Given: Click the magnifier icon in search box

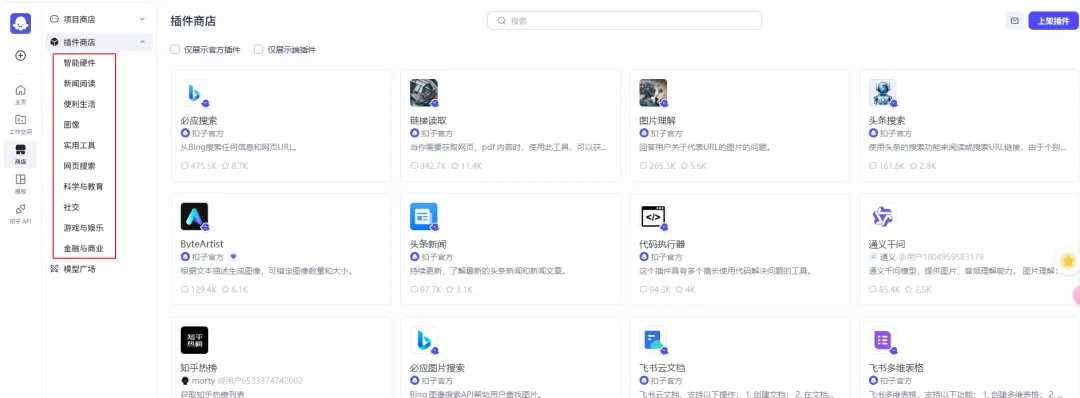Looking at the screenshot, I should (502, 21).
